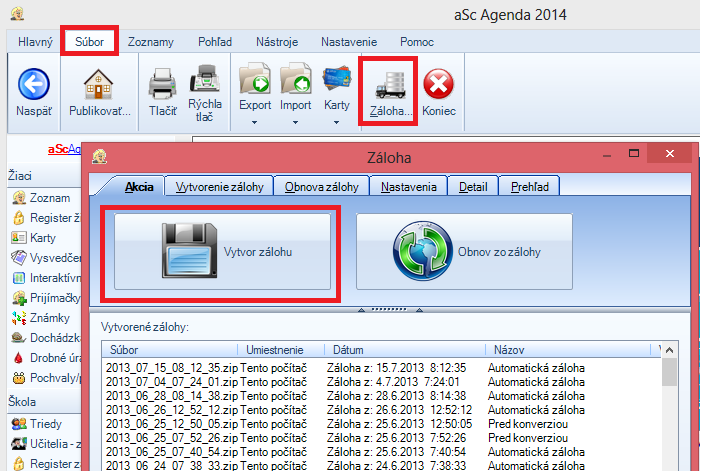703x473 pixels.
Task: Open the Nástroje ribbon tab
Action: tap(277, 42)
